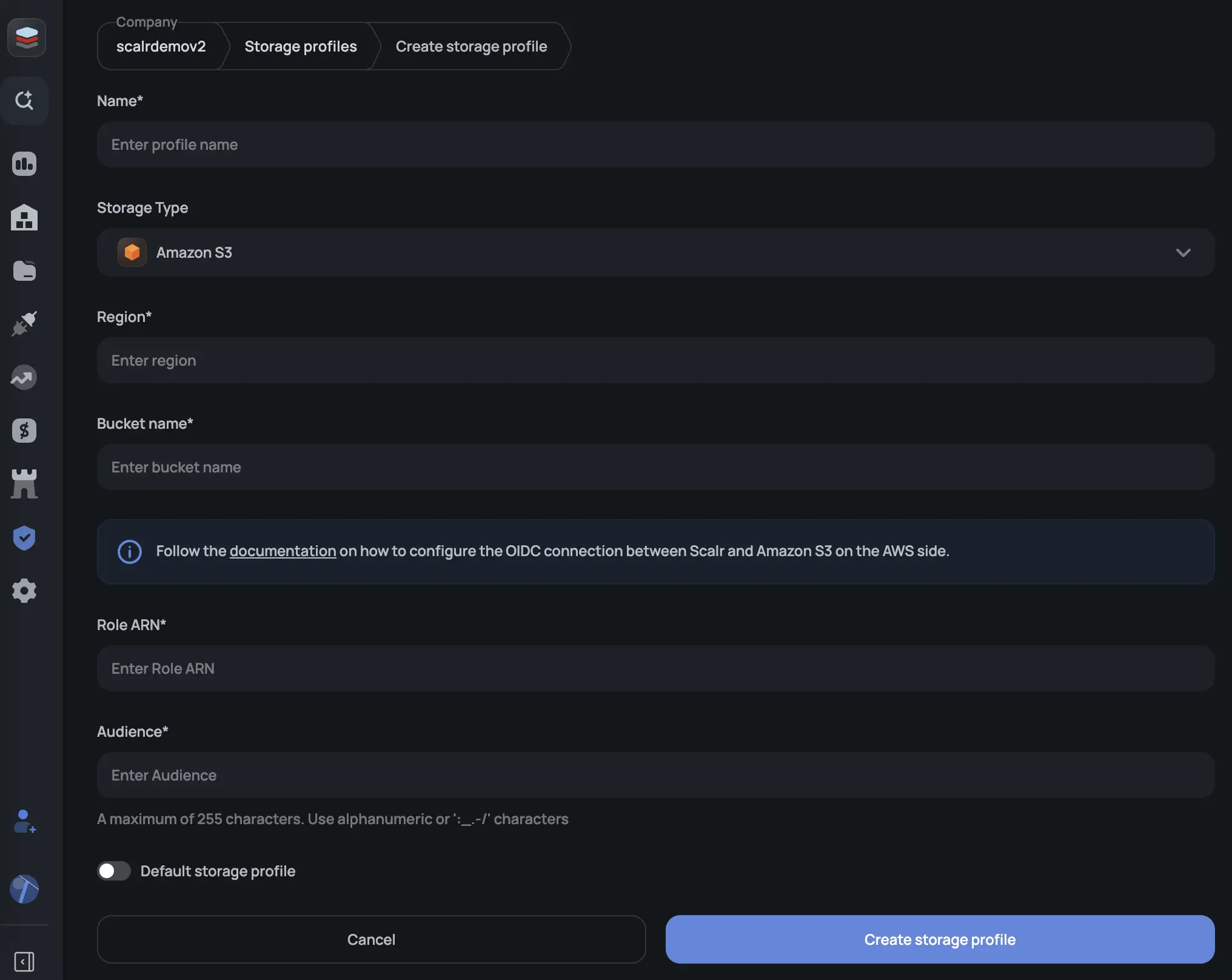Open the documentation link
The height and width of the screenshot is (980, 1232).
tap(283, 551)
